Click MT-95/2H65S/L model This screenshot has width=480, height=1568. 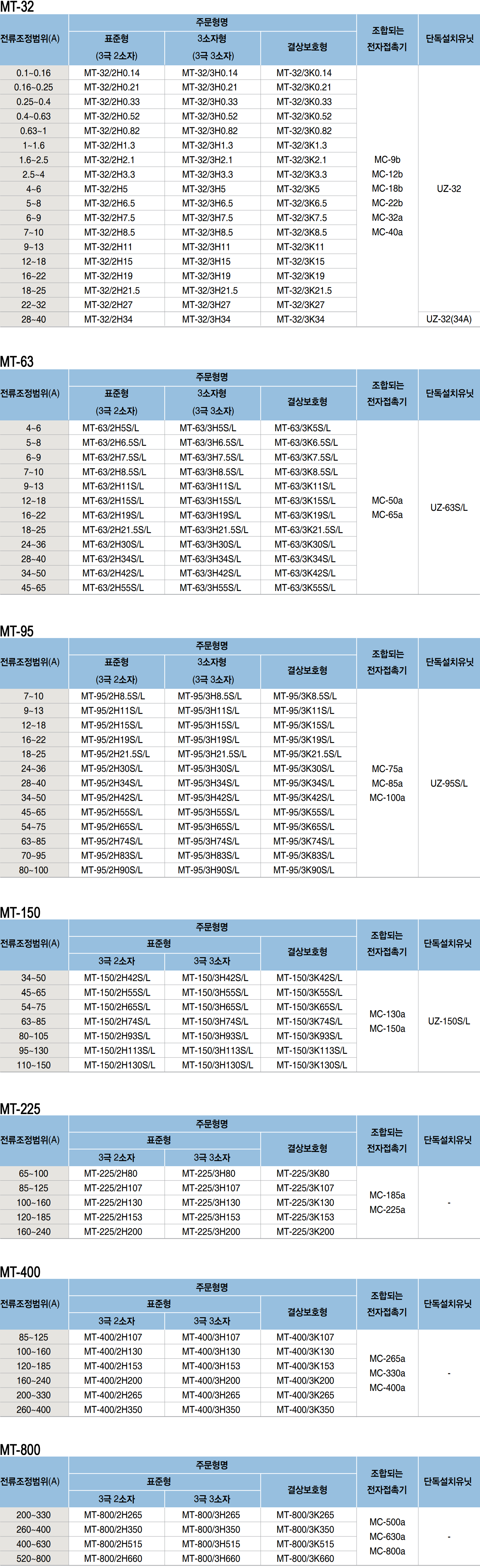112,827
